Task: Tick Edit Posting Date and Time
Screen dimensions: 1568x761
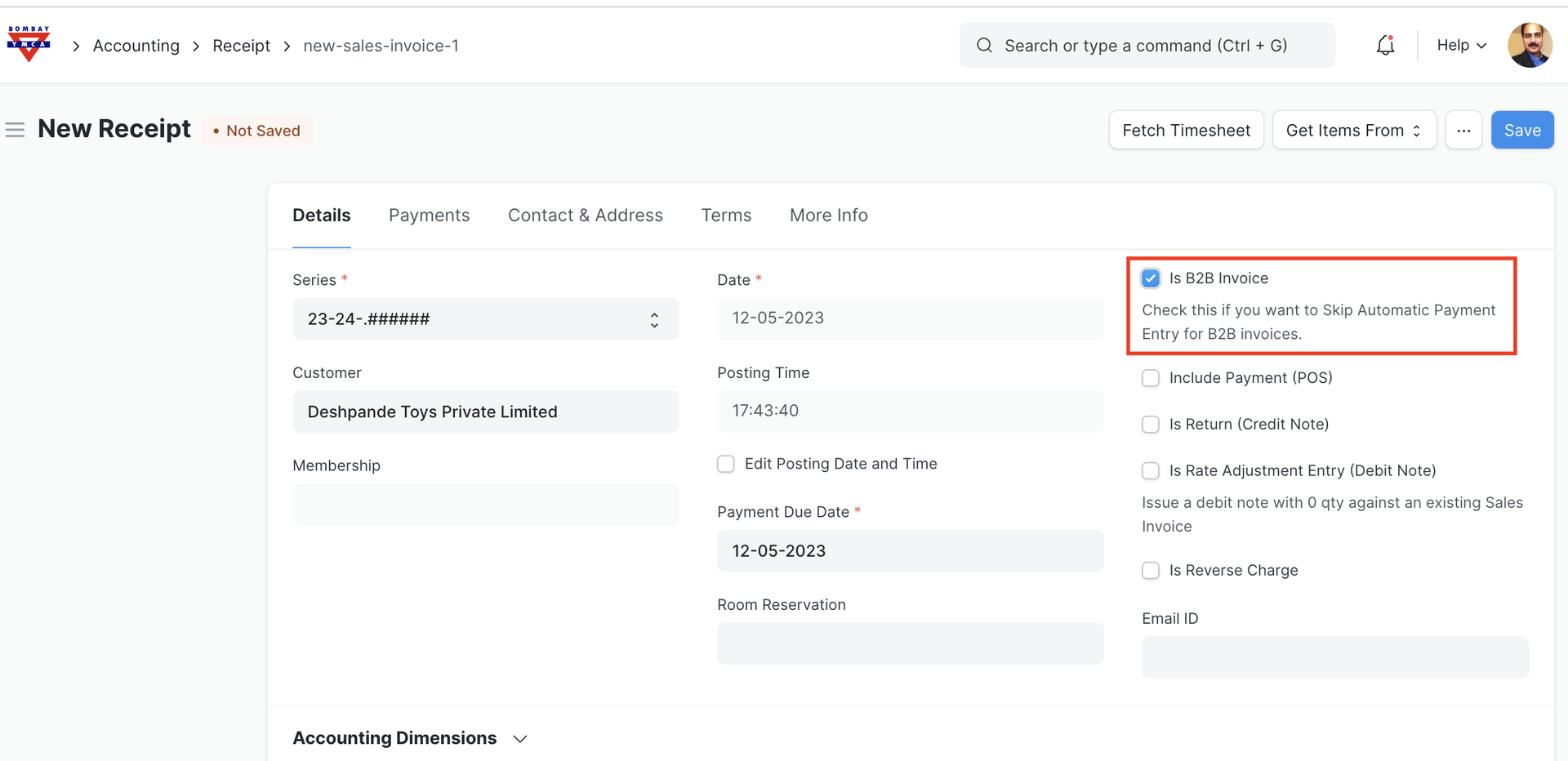Action: point(726,464)
